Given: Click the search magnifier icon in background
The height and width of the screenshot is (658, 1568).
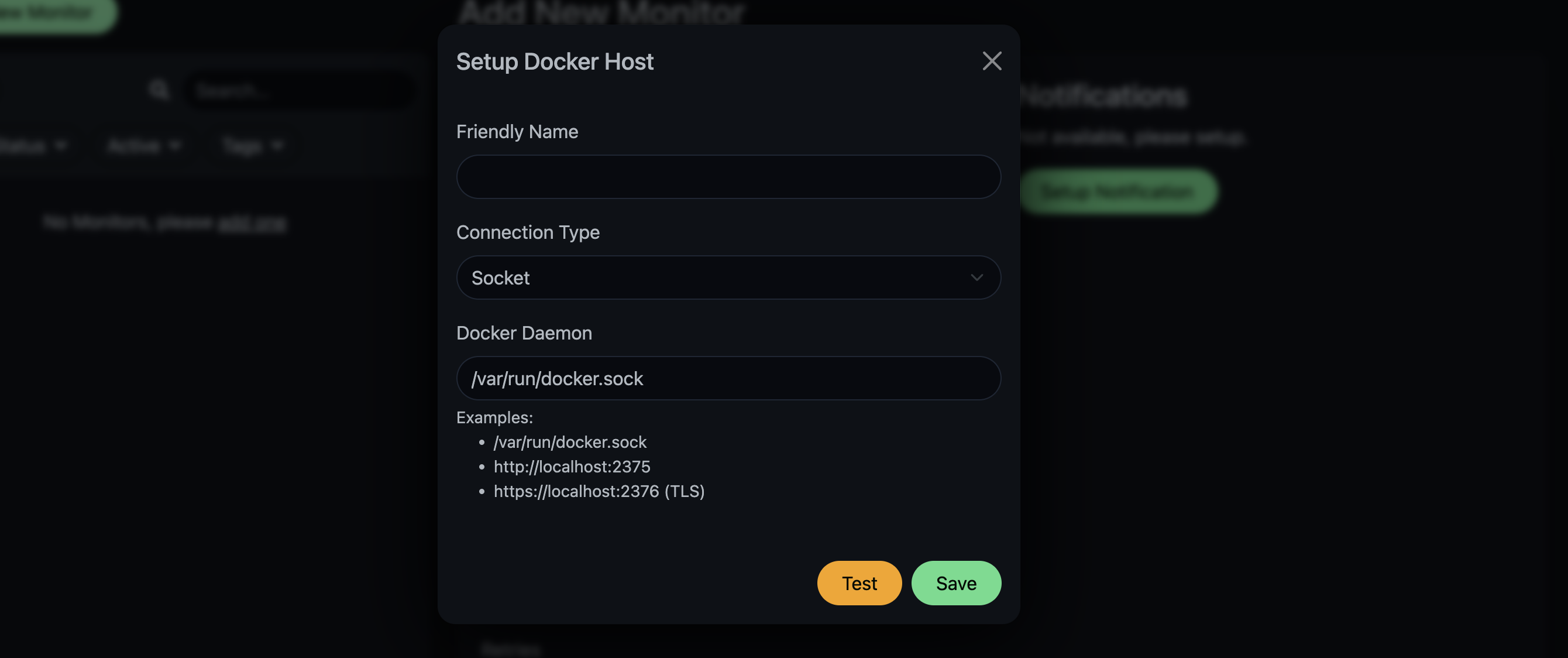Looking at the screenshot, I should click(159, 90).
